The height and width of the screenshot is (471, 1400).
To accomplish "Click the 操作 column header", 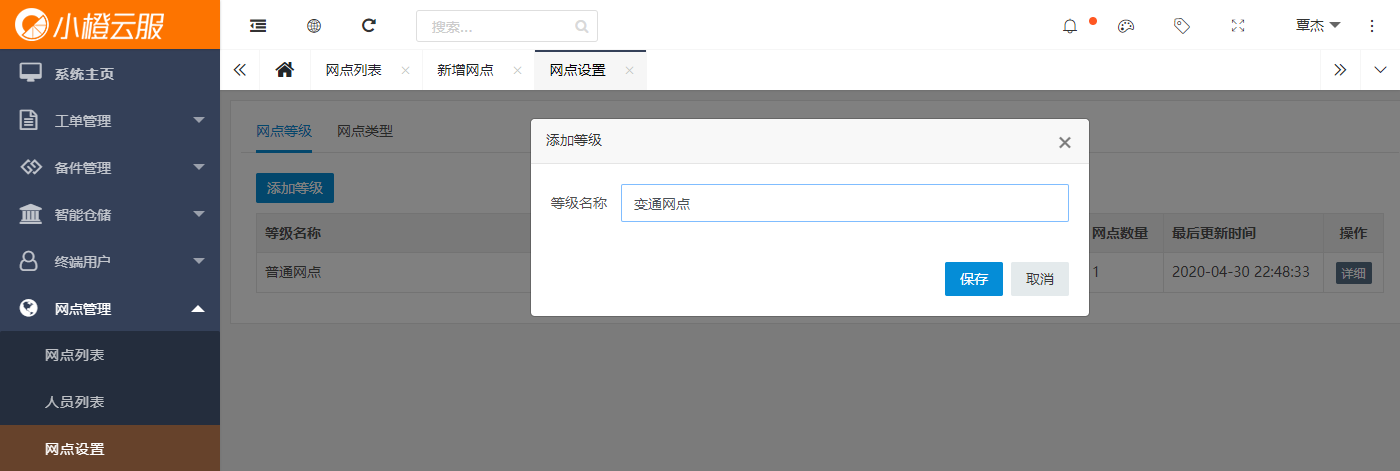I will tap(1353, 233).
